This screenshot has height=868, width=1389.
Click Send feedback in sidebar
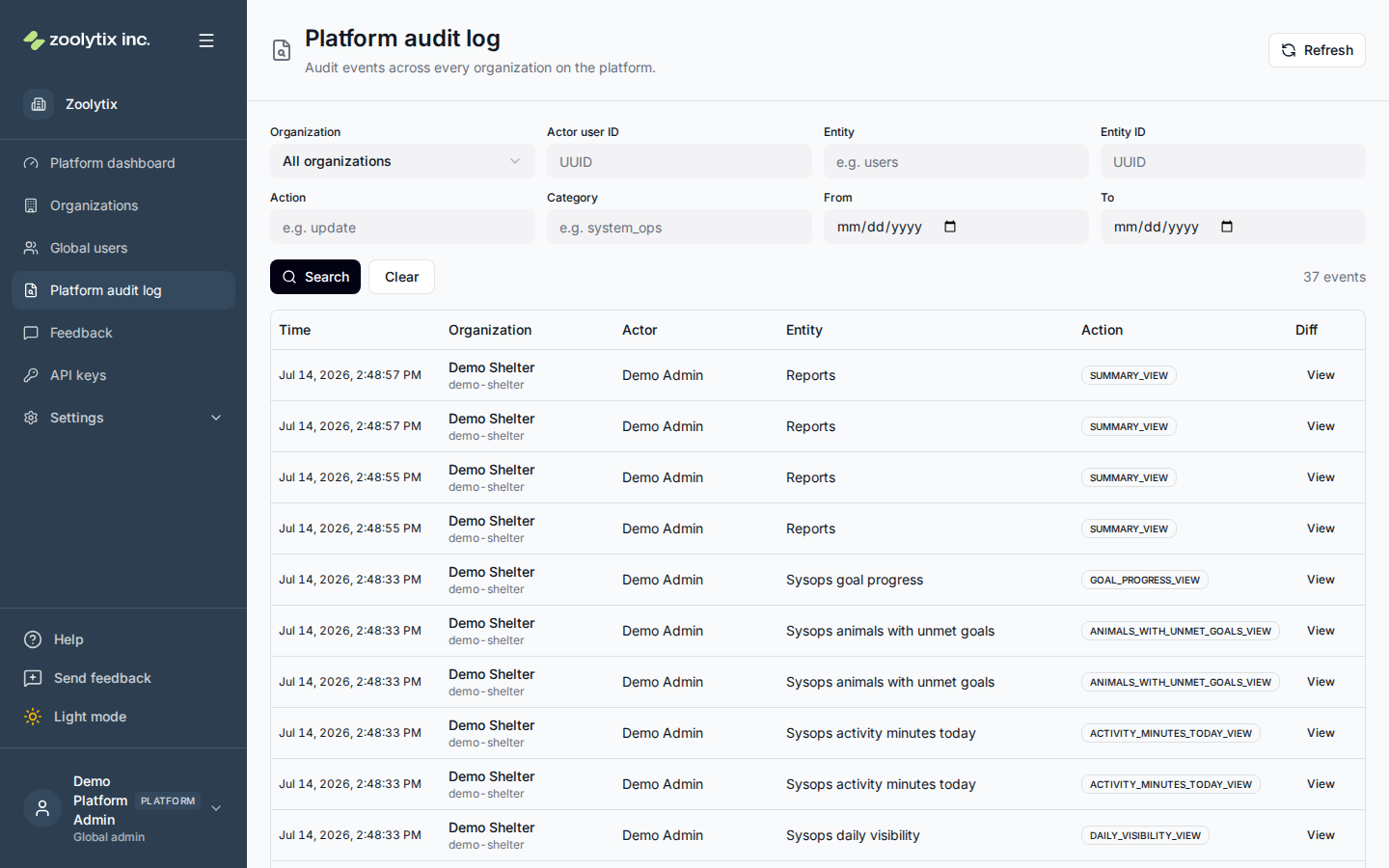coord(123,678)
